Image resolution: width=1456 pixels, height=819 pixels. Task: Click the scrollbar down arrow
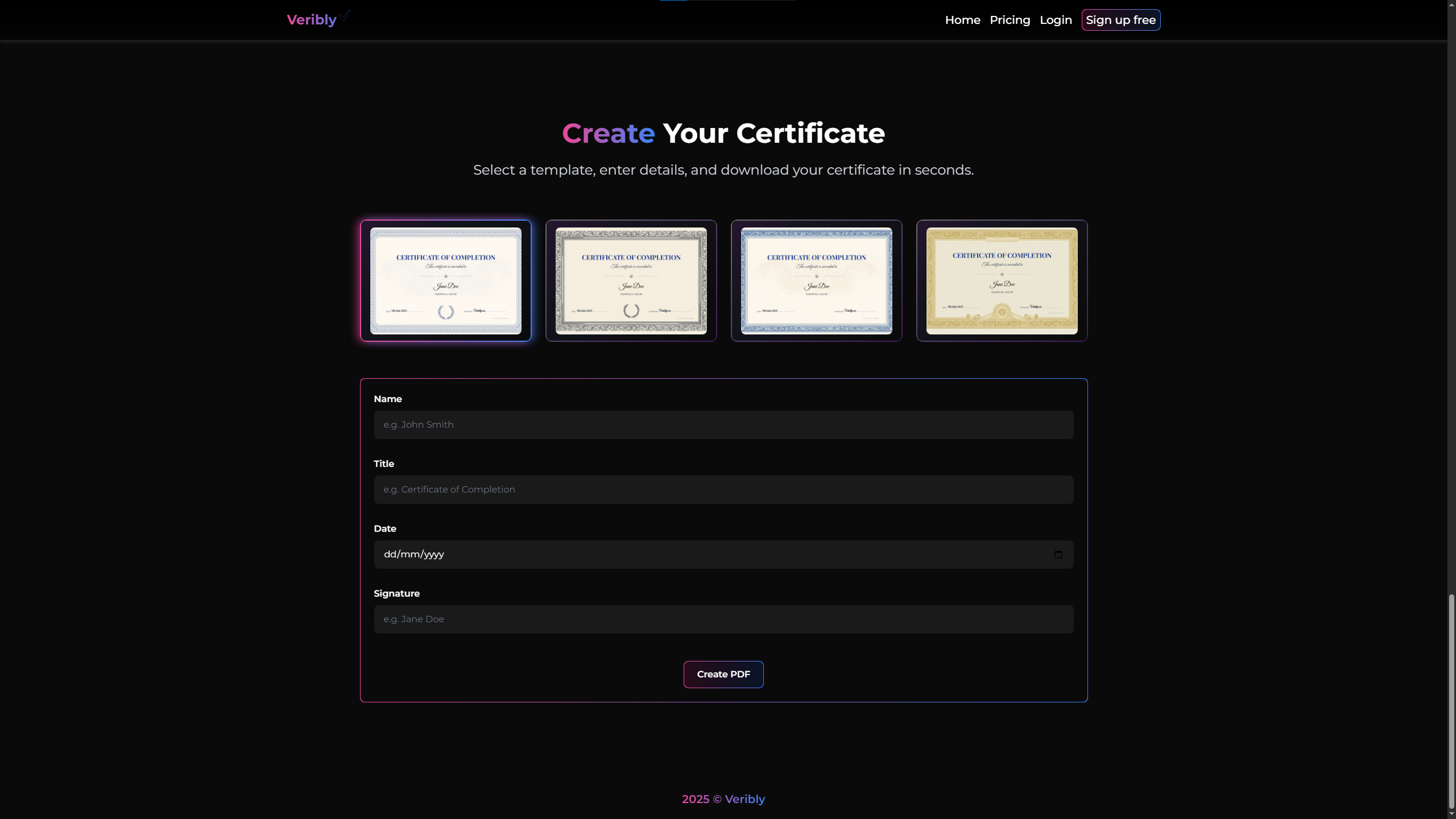pyautogui.click(x=1451, y=814)
